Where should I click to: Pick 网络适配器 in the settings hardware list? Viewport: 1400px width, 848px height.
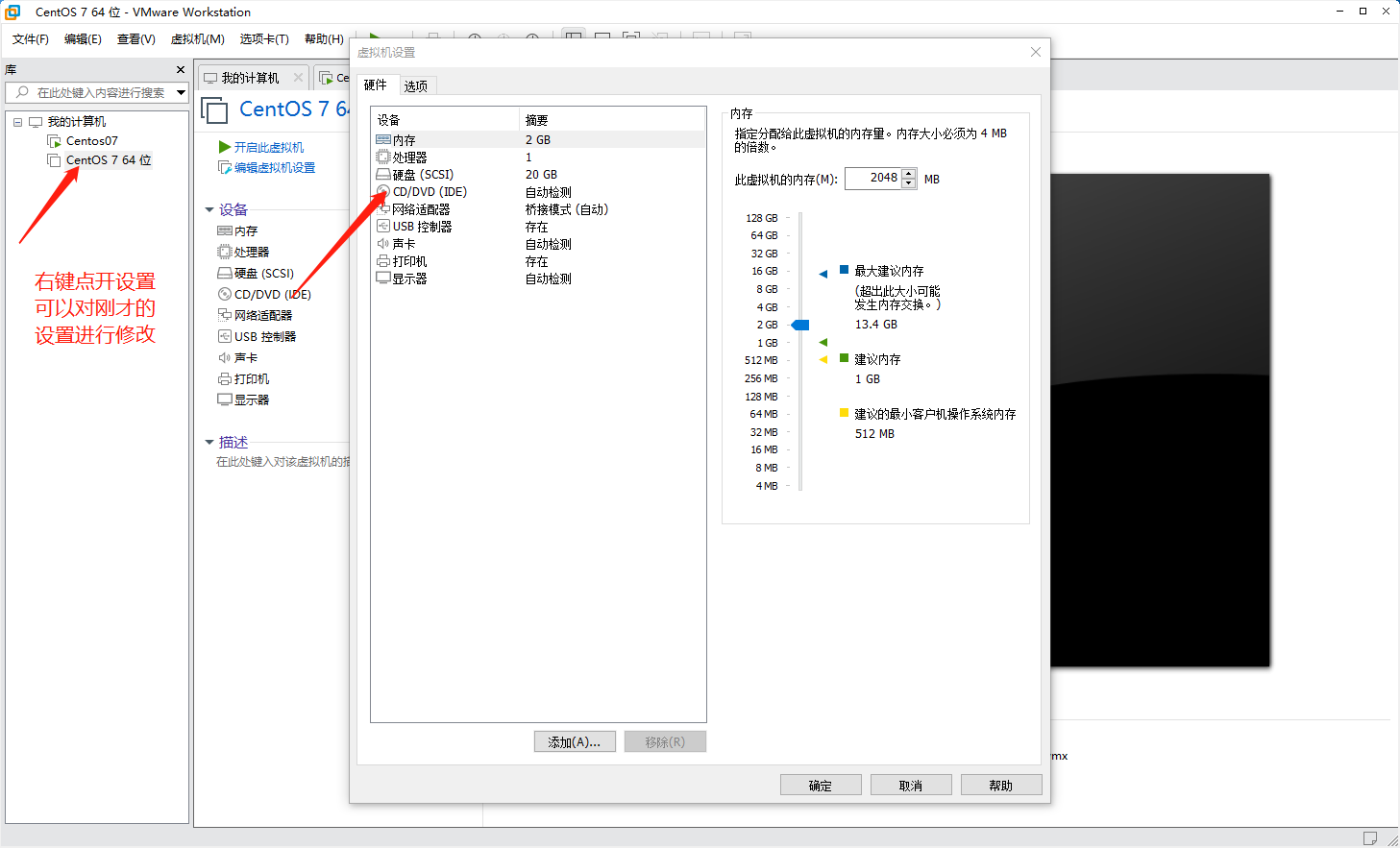538,209
